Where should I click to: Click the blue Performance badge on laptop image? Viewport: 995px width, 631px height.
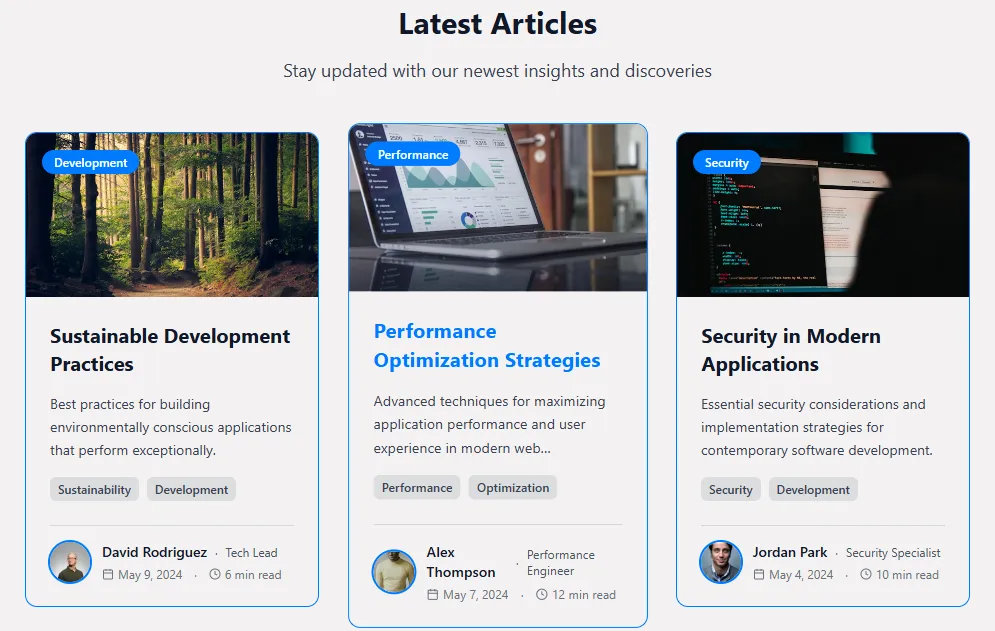413,155
